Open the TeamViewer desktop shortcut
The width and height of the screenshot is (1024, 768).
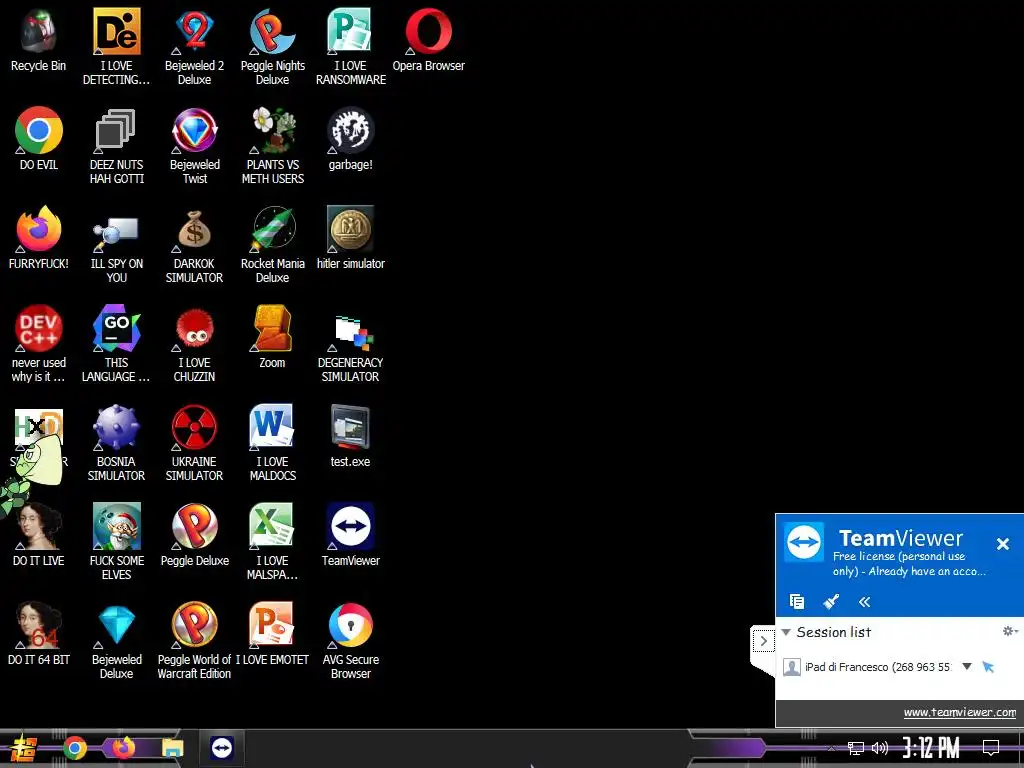pyautogui.click(x=351, y=536)
